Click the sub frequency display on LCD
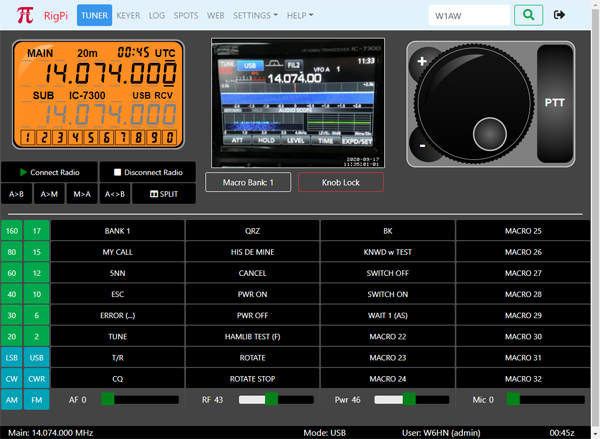 (x=110, y=114)
